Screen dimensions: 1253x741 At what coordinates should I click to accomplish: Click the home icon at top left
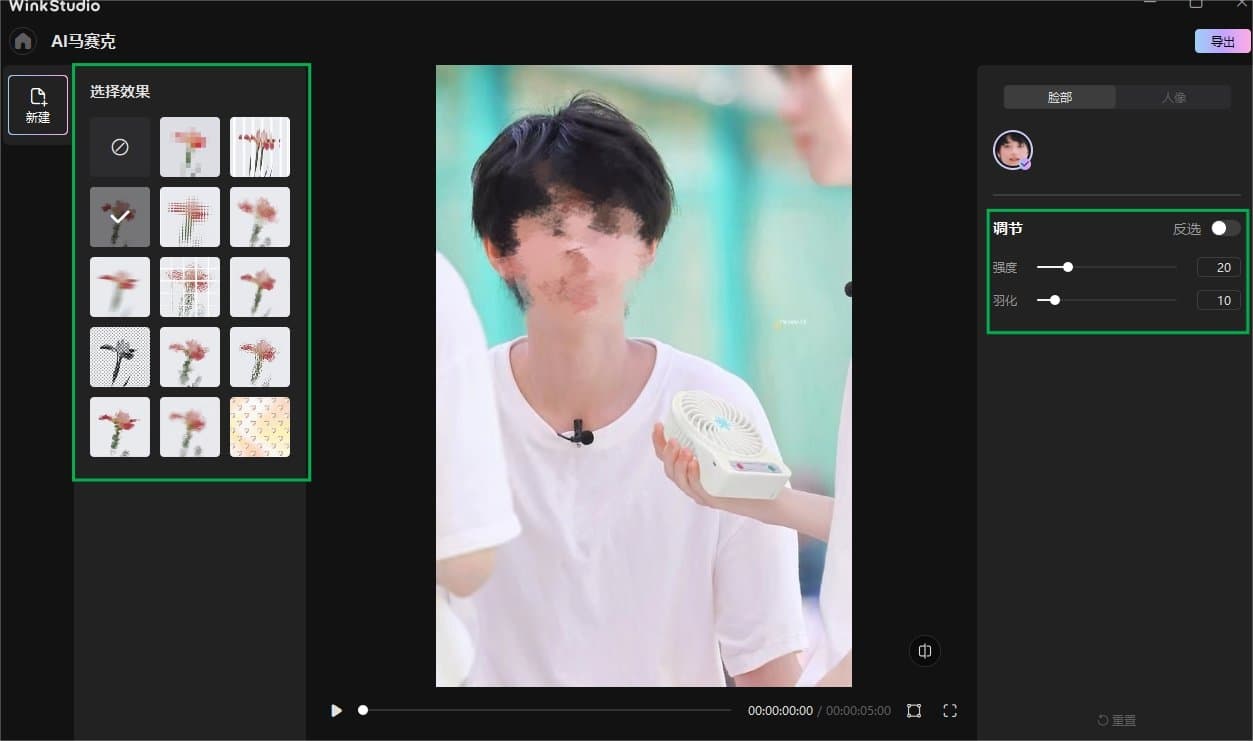(x=22, y=40)
